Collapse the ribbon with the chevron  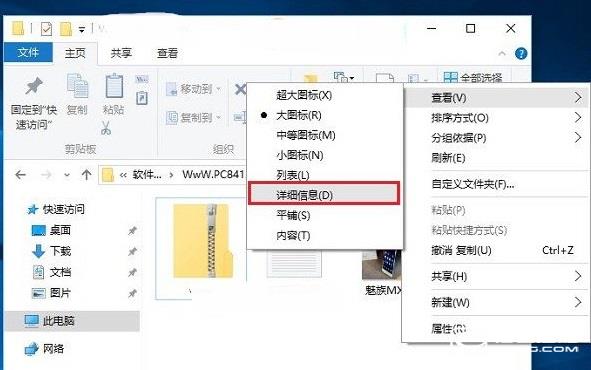502,54
